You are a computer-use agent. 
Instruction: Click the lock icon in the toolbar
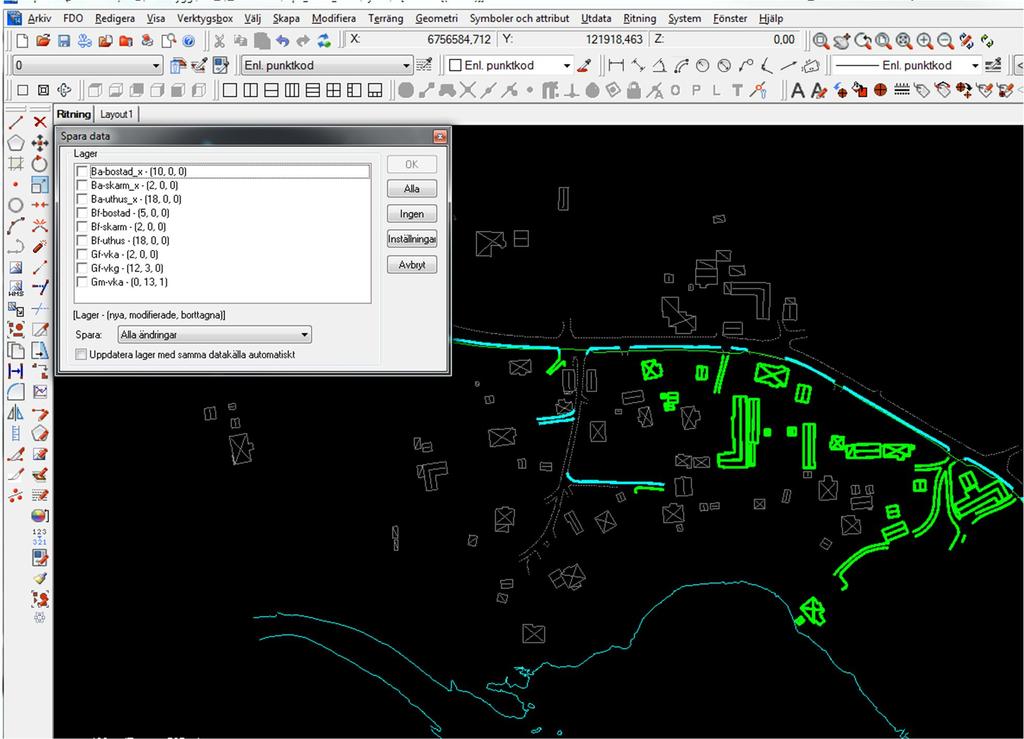pos(633,90)
